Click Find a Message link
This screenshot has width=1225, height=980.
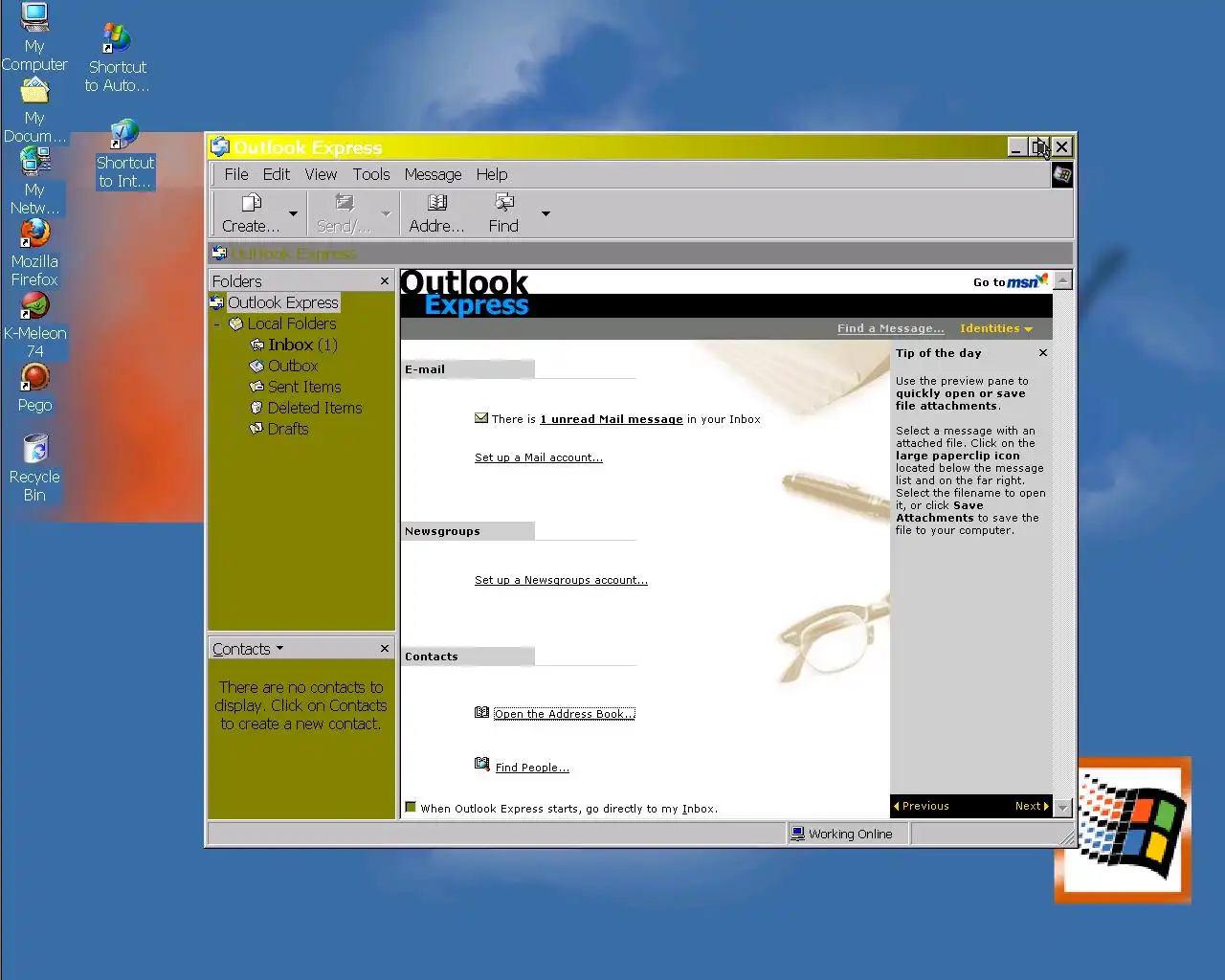coord(890,328)
